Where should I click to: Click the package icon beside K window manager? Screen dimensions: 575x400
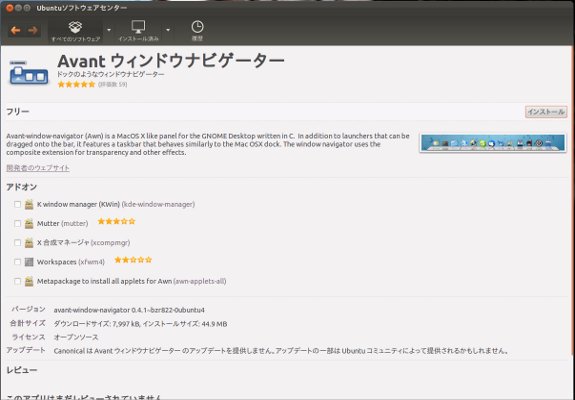(x=29, y=205)
